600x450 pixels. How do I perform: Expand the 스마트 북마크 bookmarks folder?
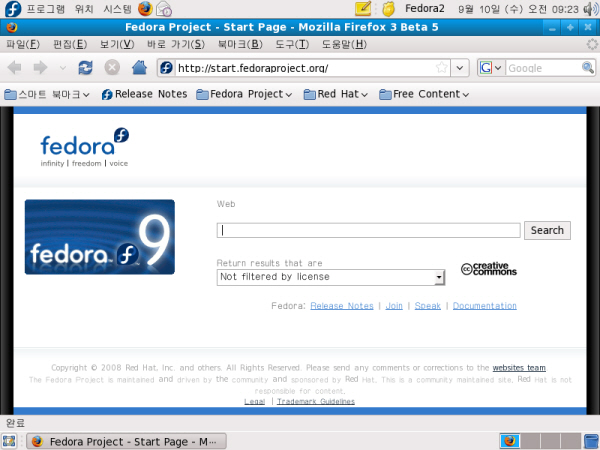click(x=47, y=94)
